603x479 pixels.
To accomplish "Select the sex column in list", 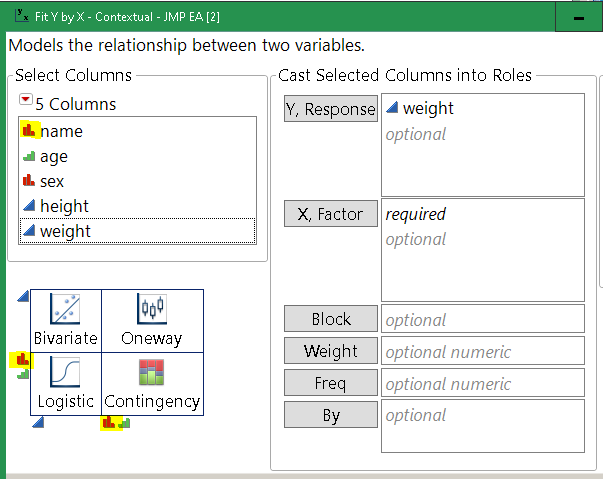I will 52,181.
